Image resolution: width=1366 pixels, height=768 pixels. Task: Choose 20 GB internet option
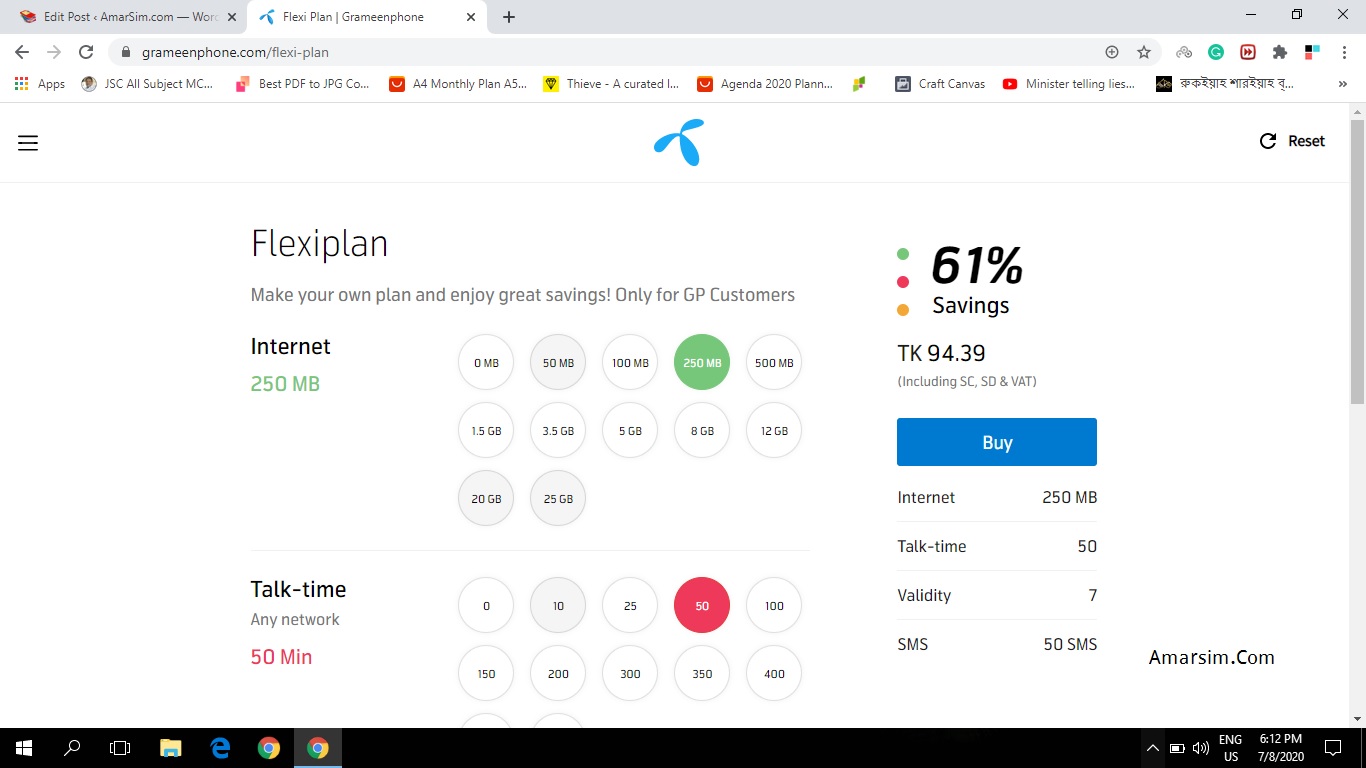[x=486, y=498]
